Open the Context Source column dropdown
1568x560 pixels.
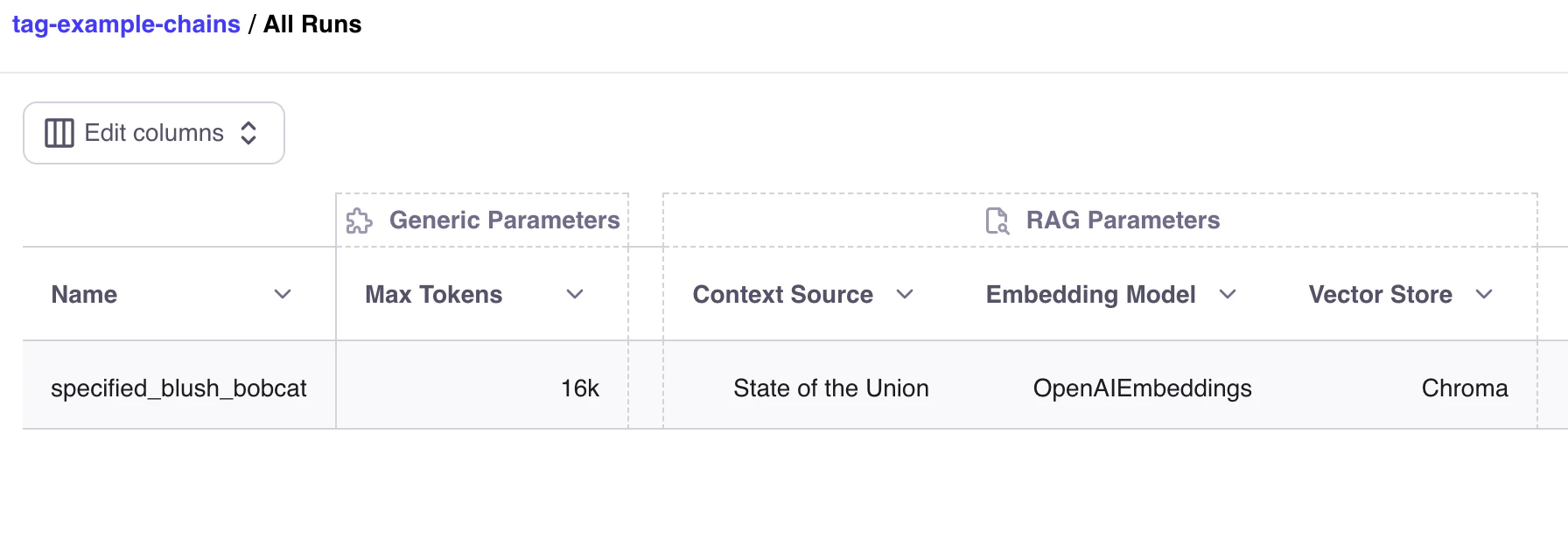[906, 295]
